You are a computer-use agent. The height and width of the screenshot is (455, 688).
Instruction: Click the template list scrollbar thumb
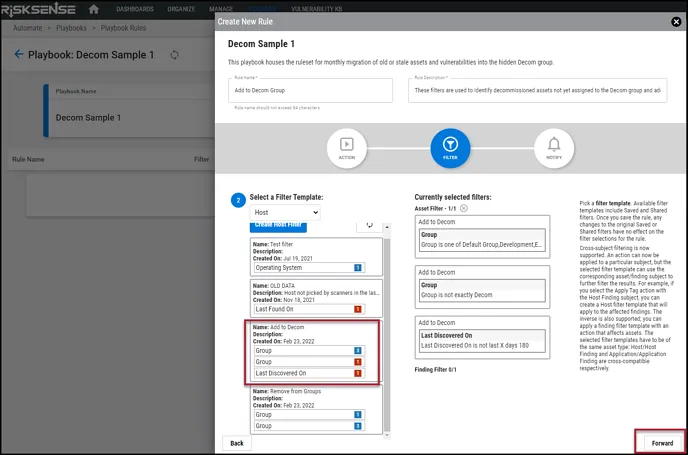coord(387,335)
